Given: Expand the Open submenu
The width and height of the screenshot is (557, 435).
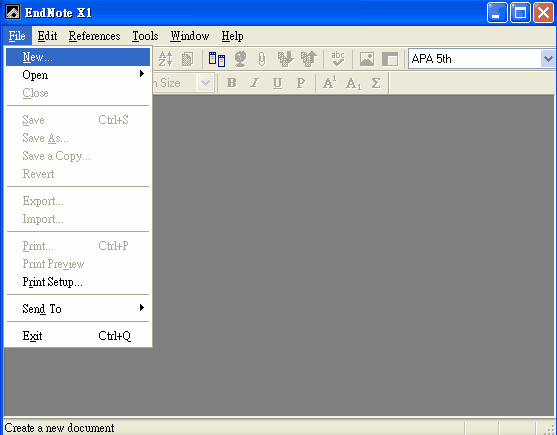Looking at the screenshot, I should click(x=78, y=75).
